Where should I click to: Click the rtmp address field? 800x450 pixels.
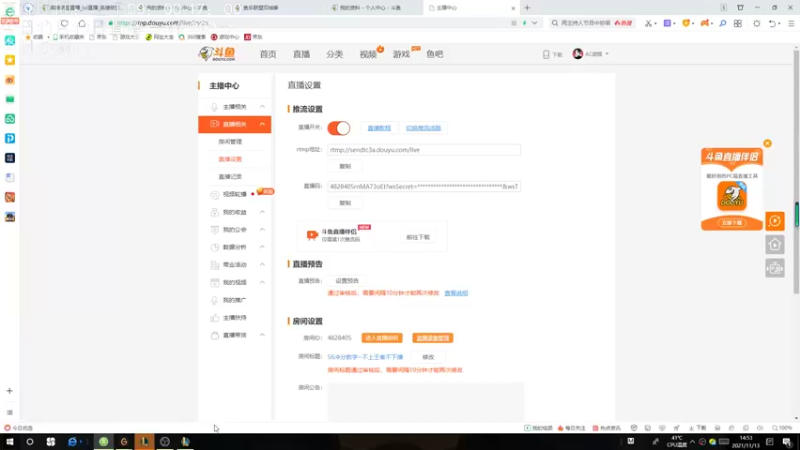tap(424, 150)
